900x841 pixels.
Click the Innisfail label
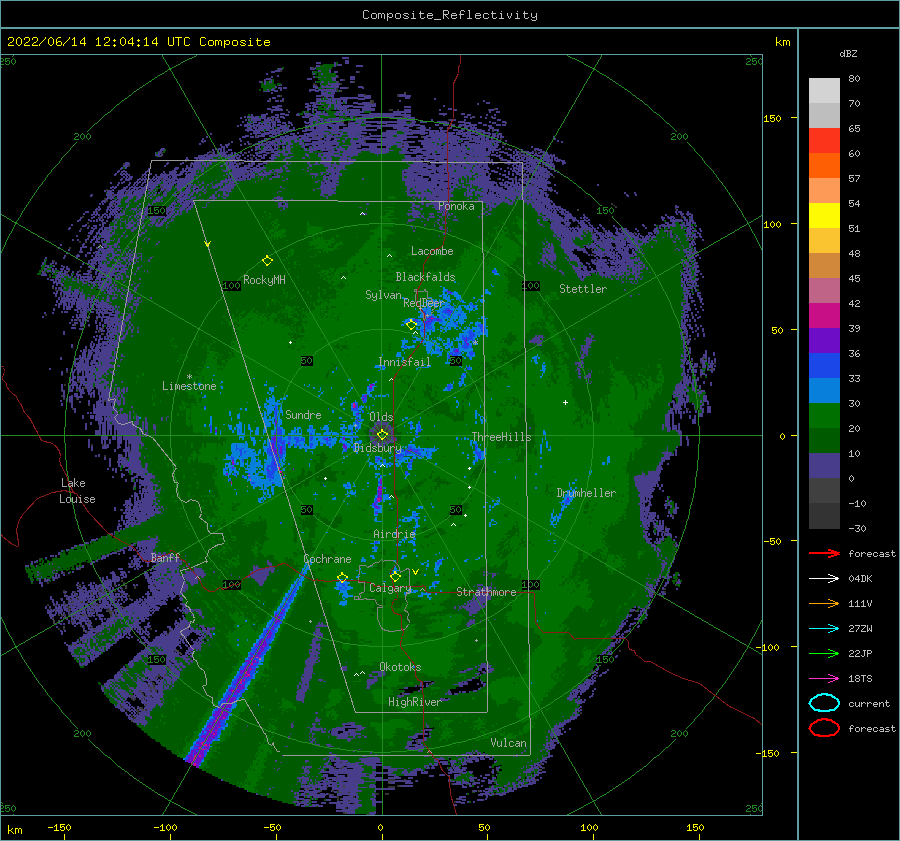pos(404,362)
